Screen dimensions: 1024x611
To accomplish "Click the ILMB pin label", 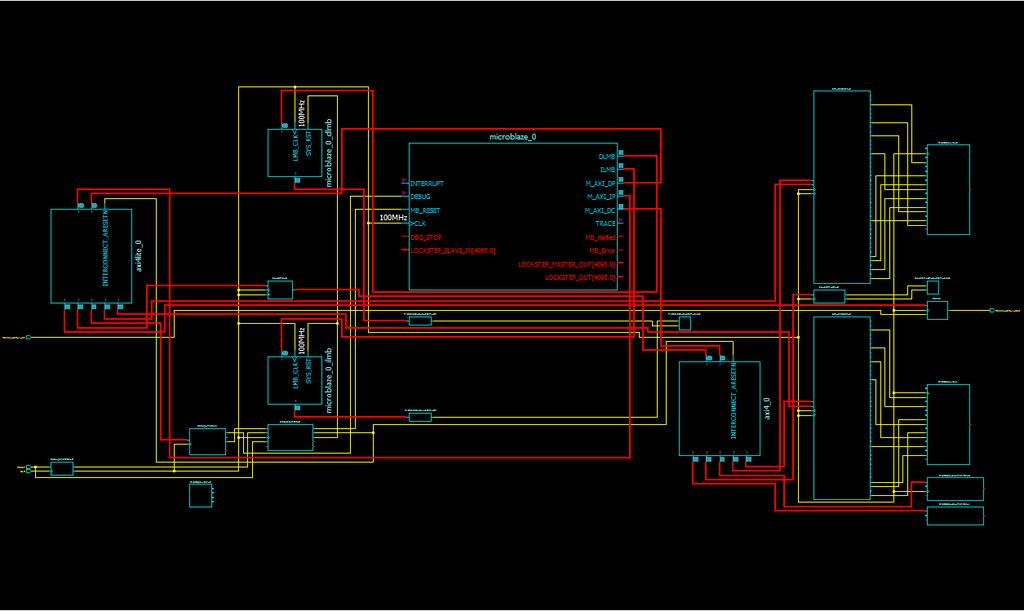I will pos(607,170).
